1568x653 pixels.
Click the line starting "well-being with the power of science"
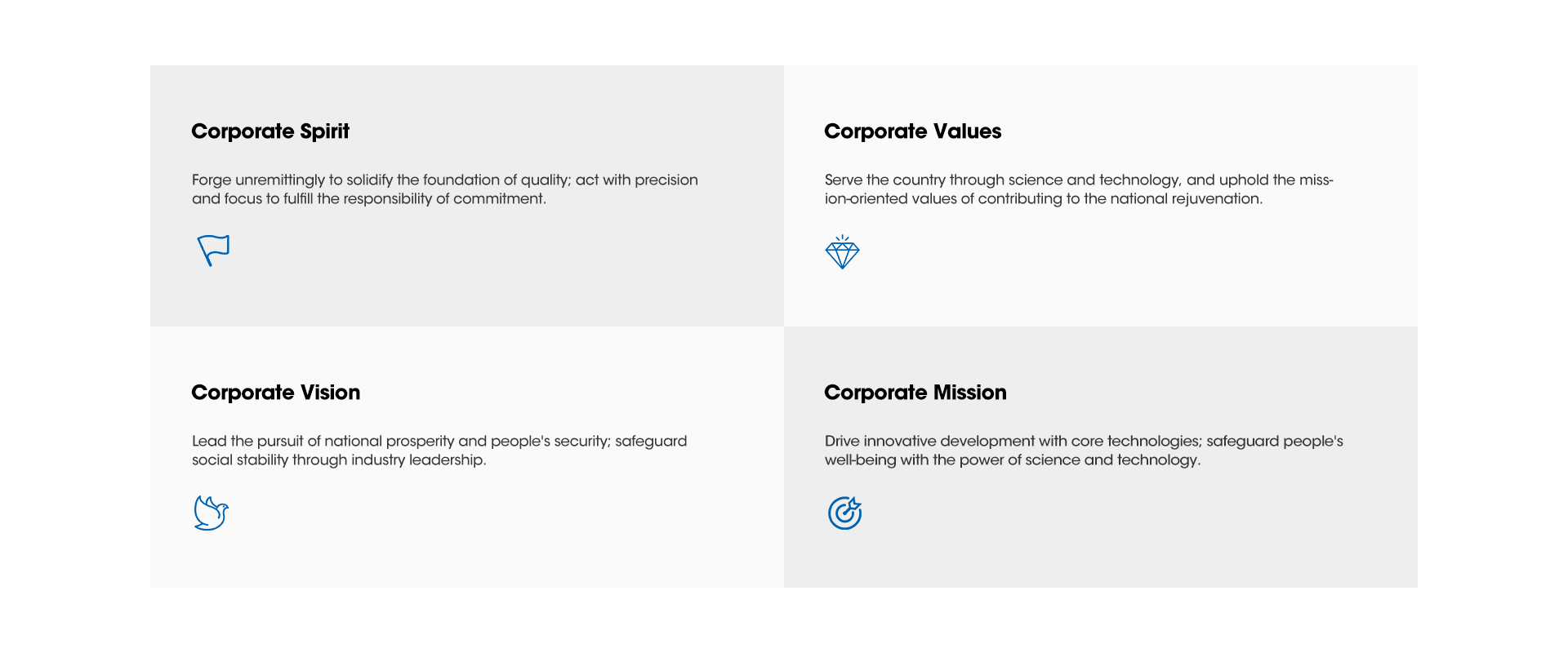1012,460
